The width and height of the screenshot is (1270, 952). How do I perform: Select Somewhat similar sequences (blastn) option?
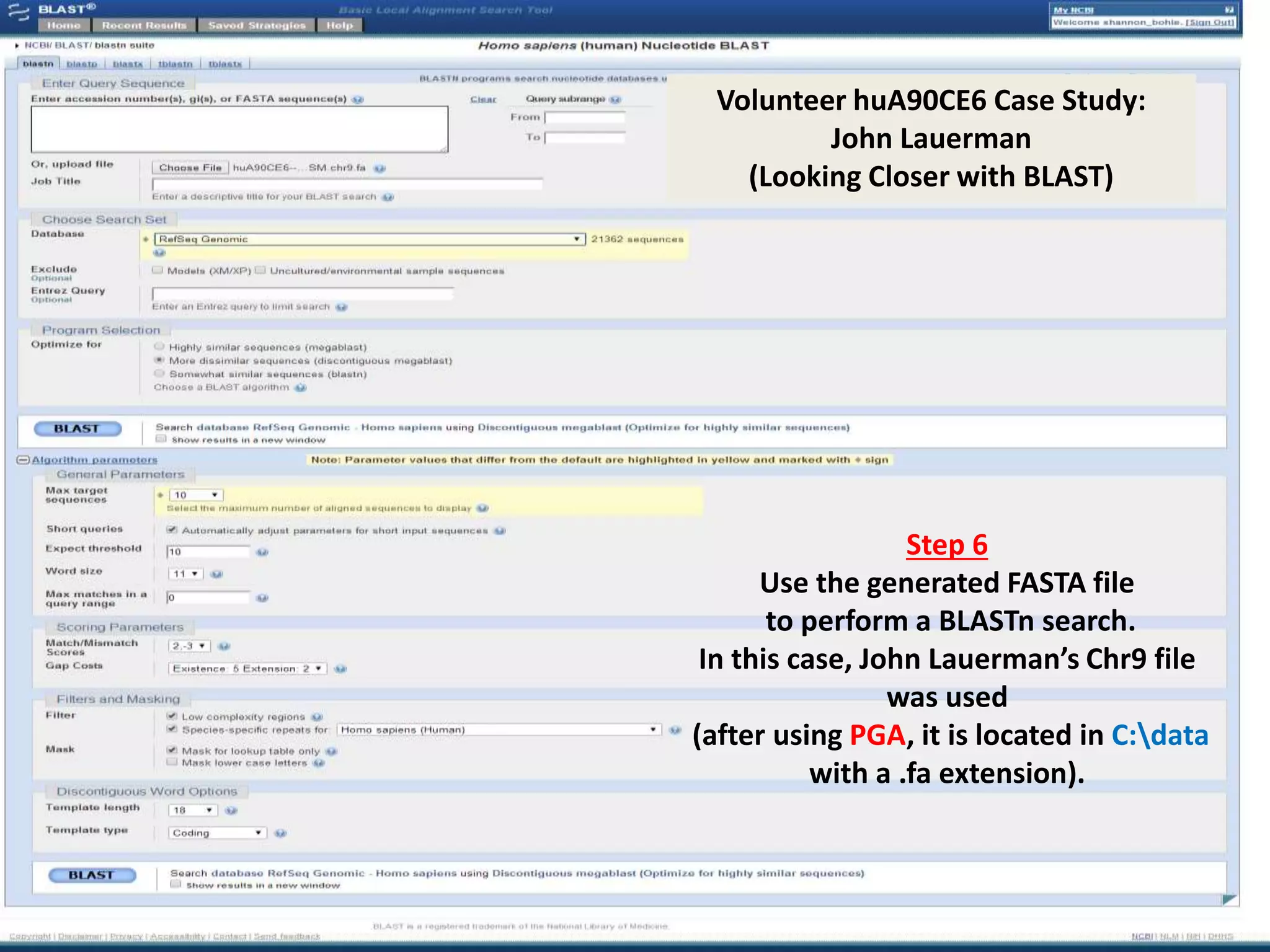pyautogui.click(x=159, y=374)
